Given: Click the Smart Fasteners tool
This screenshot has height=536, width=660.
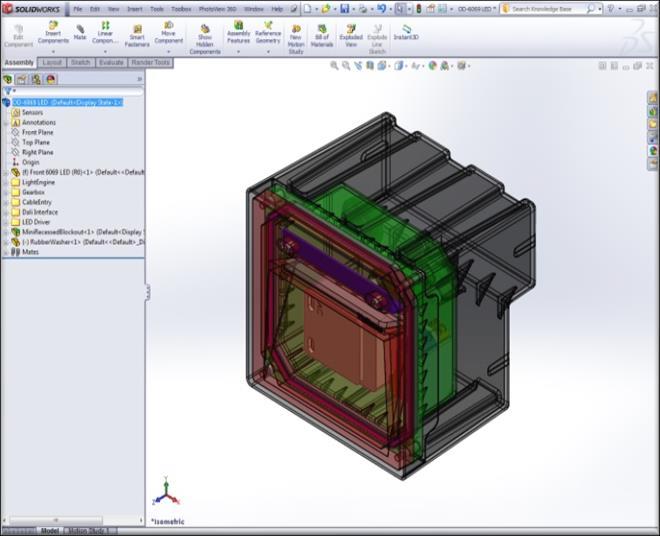Looking at the screenshot, I should point(137,36).
